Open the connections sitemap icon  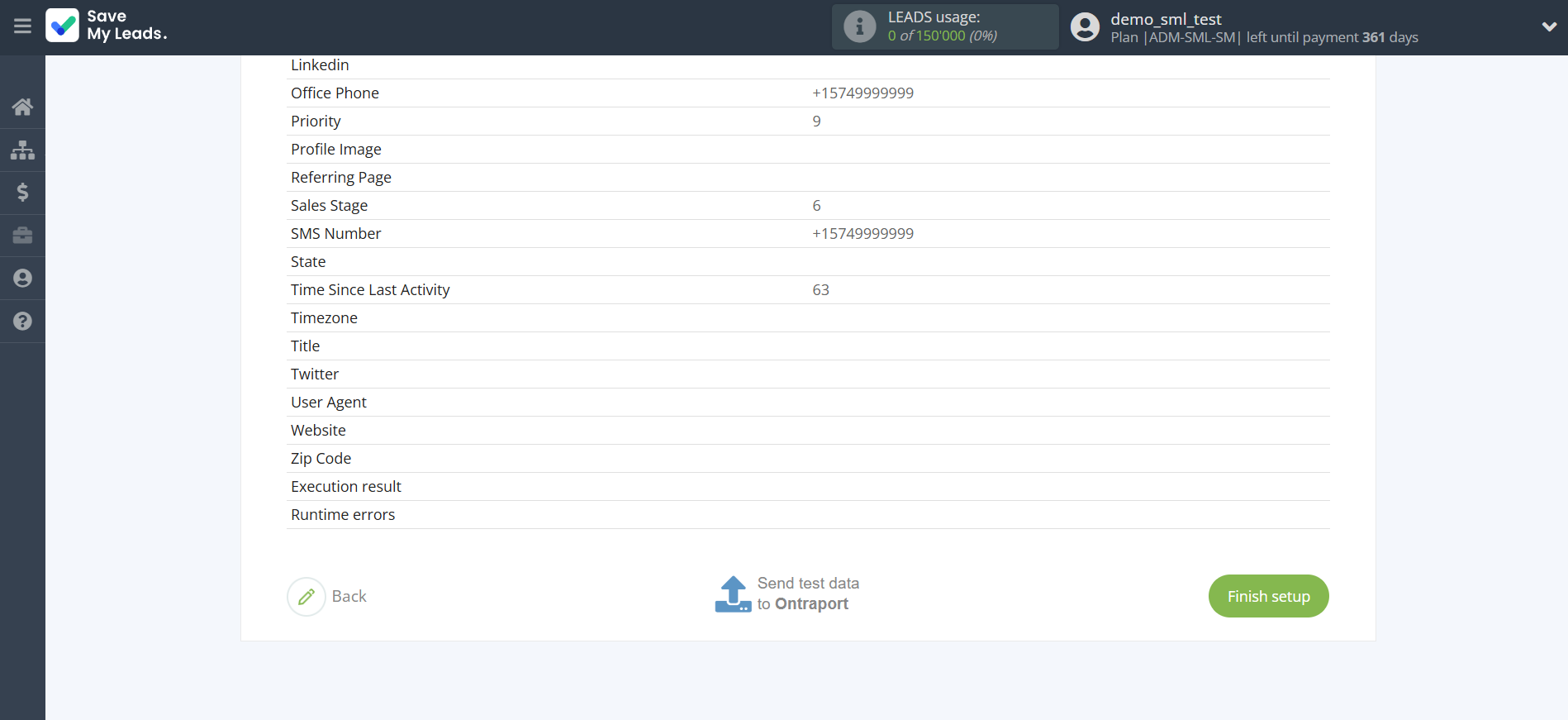pyautogui.click(x=22, y=150)
